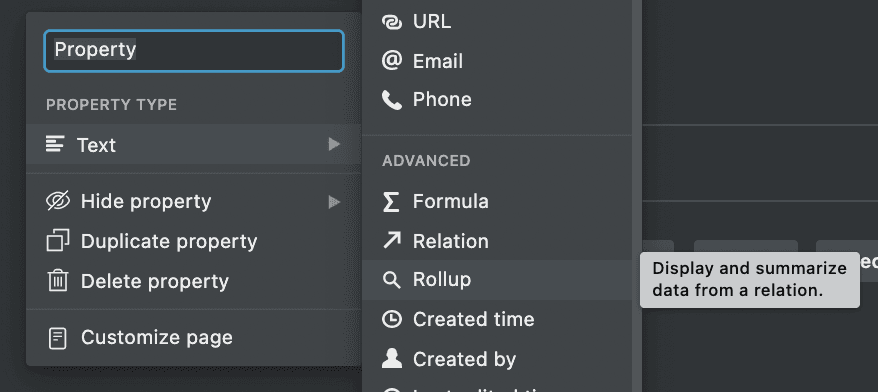Choose the Created by person icon
Viewport: 878px width, 392px height.
[391, 358]
